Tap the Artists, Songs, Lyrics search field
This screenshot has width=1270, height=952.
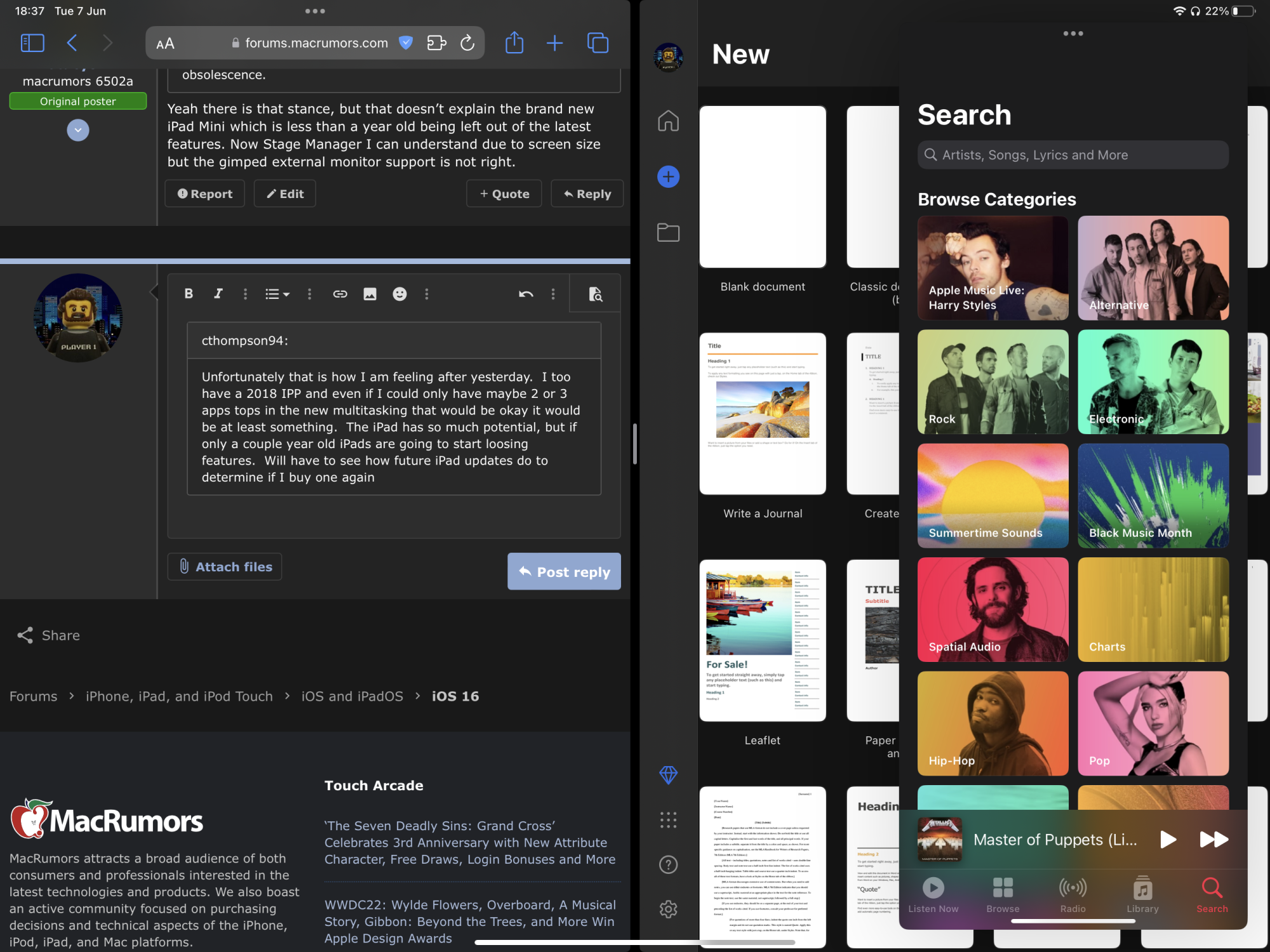click(x=1073, y=155)
